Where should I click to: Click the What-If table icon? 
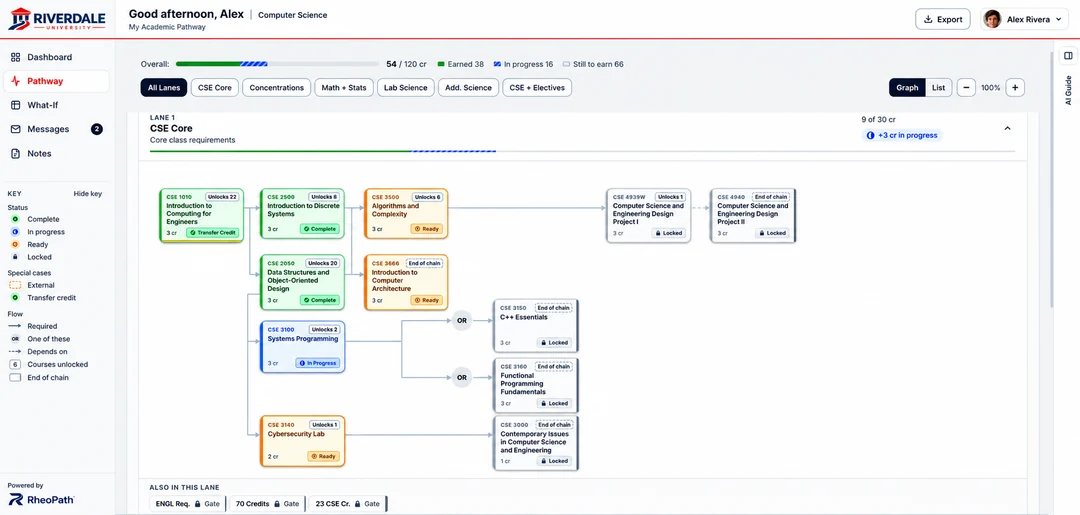pyautogui.click(x=15, y=105)
